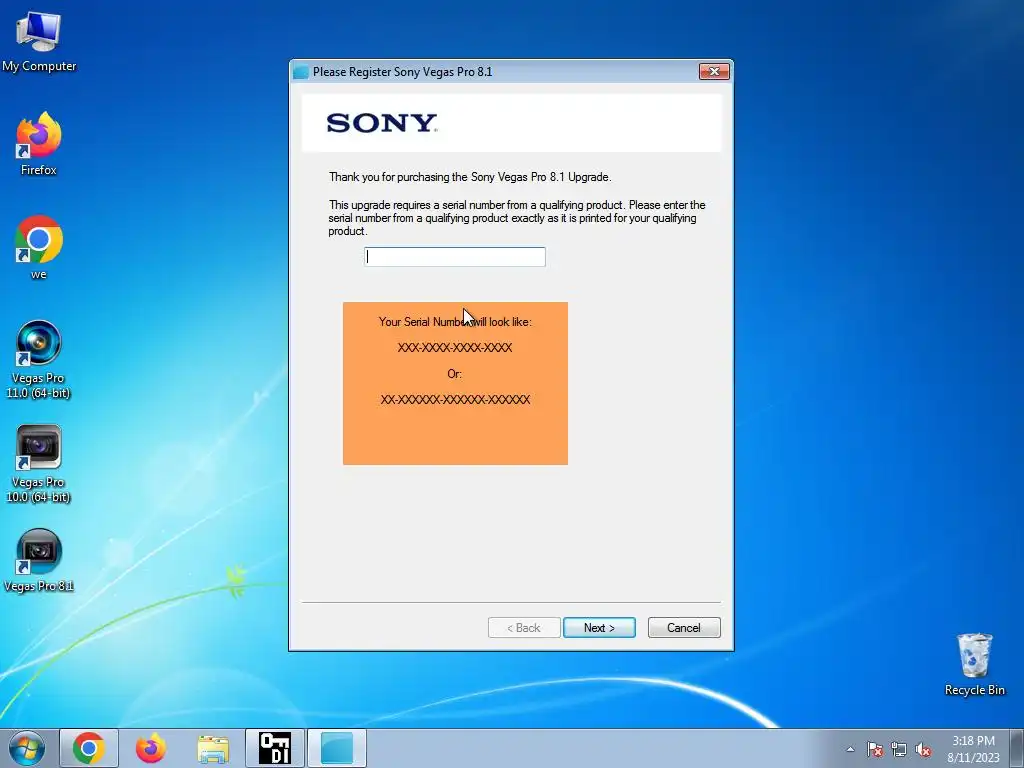
Task: Click the Show Desktop strip by the clock
Action: pos(1017,748)
